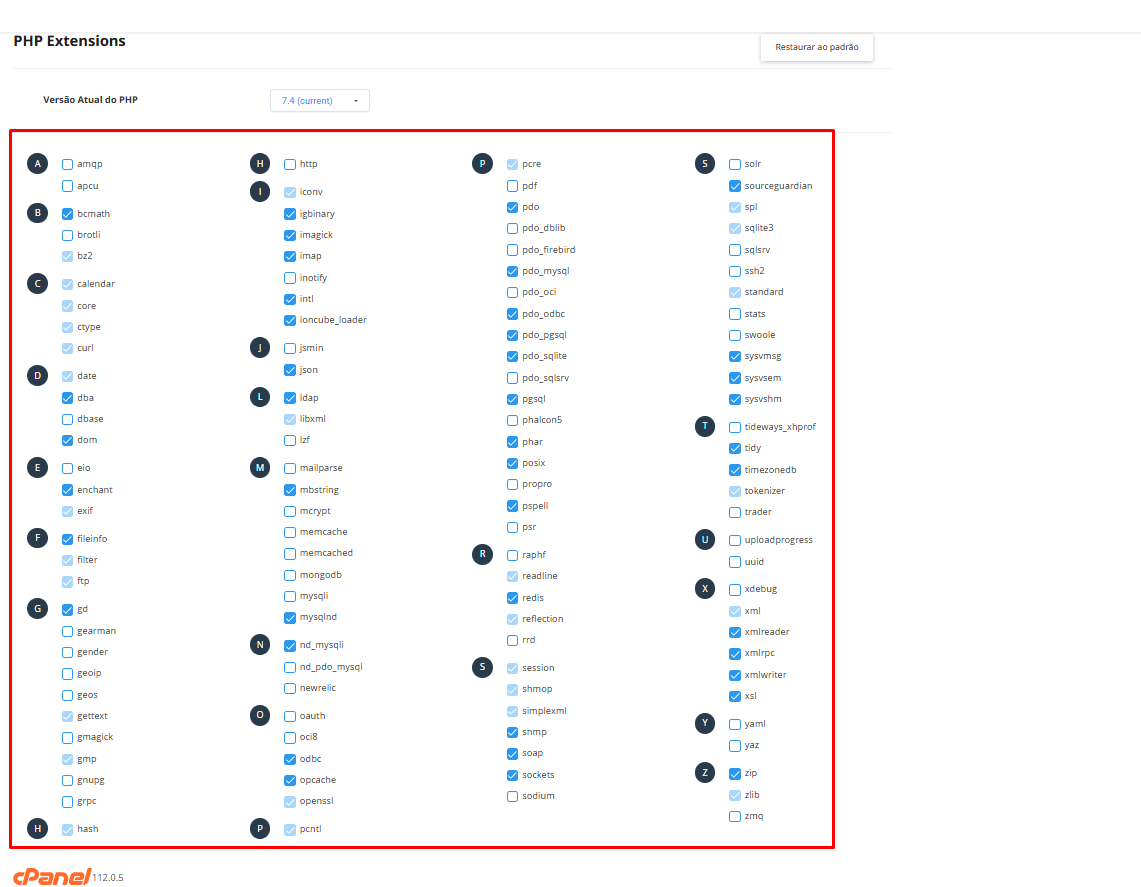Check the mongodb extension box
The width and height of the screenshot is (1141, 887).
pyautogui.click(x=290, y=575)
